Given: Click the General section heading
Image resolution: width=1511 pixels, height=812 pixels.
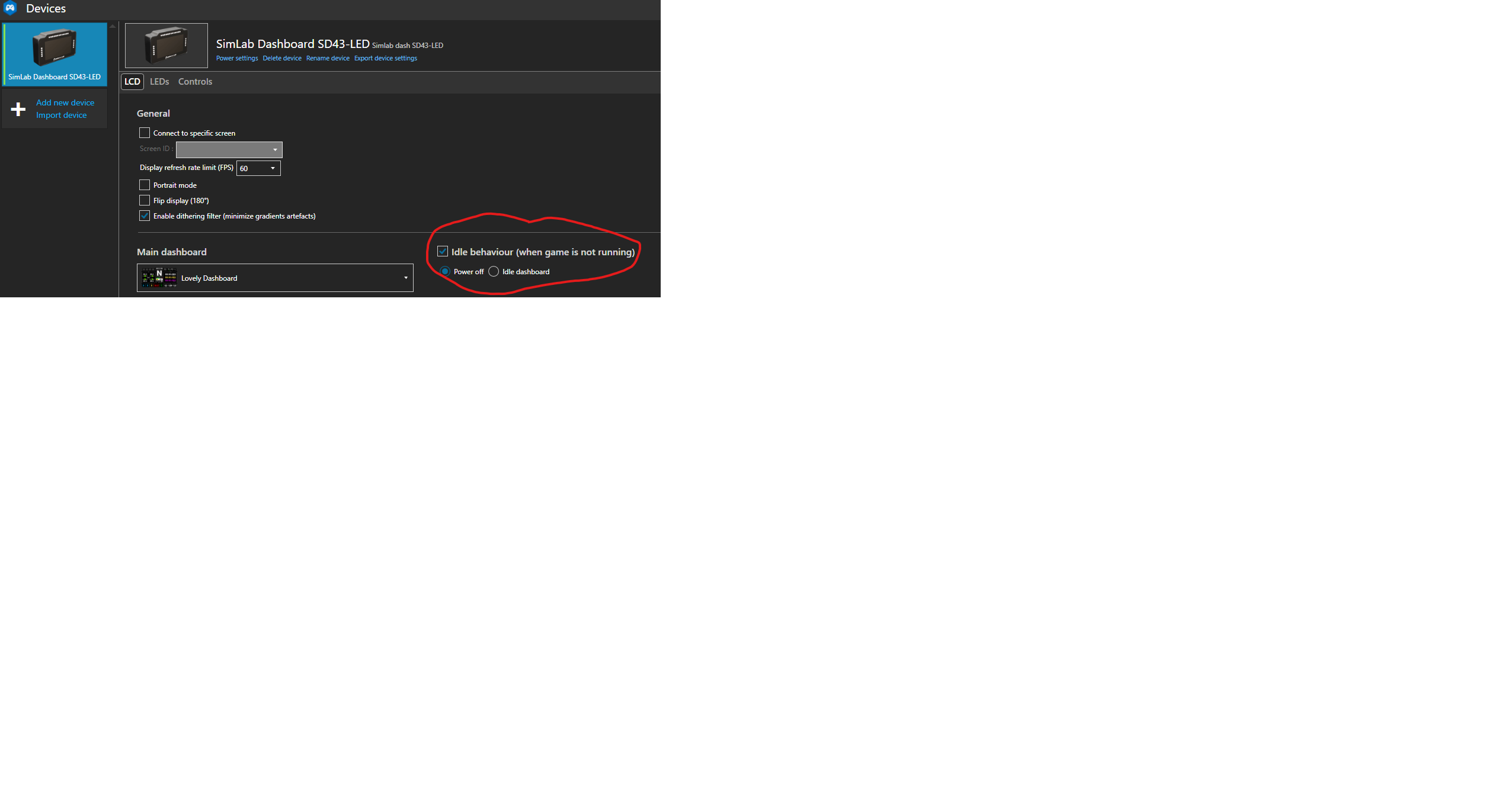Looking at the screenshot, I should pyautogui.click(x=153, y=113).
